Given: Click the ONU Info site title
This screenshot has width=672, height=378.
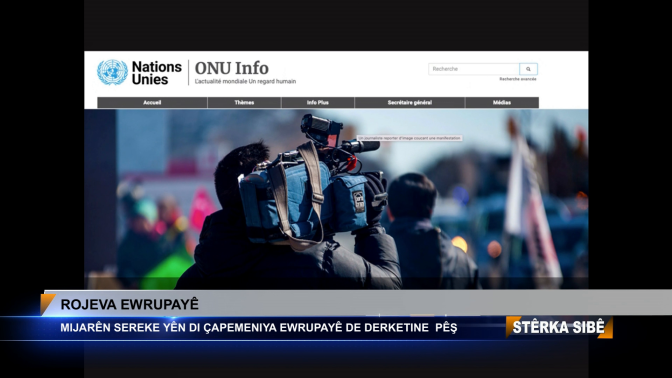Looking at the screenshot, I should tap(232, 68).
